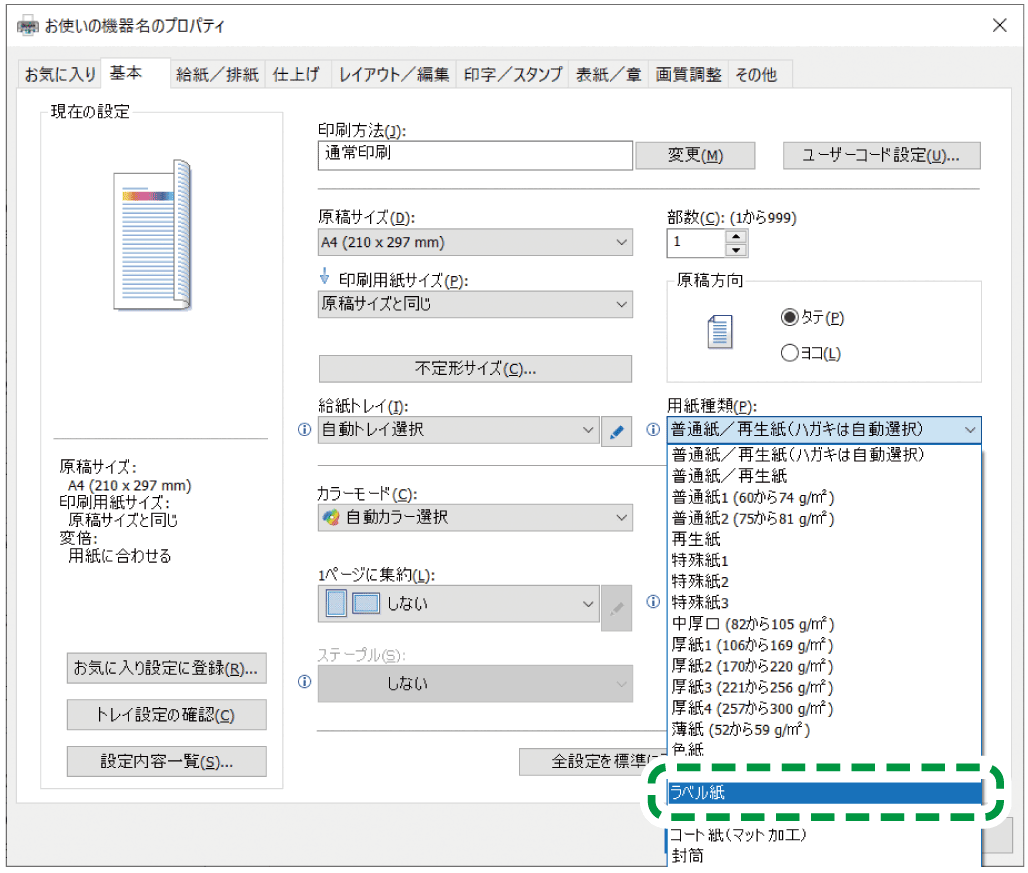
Task: Click the 不定形サイズ button
Action: point(474,368)
